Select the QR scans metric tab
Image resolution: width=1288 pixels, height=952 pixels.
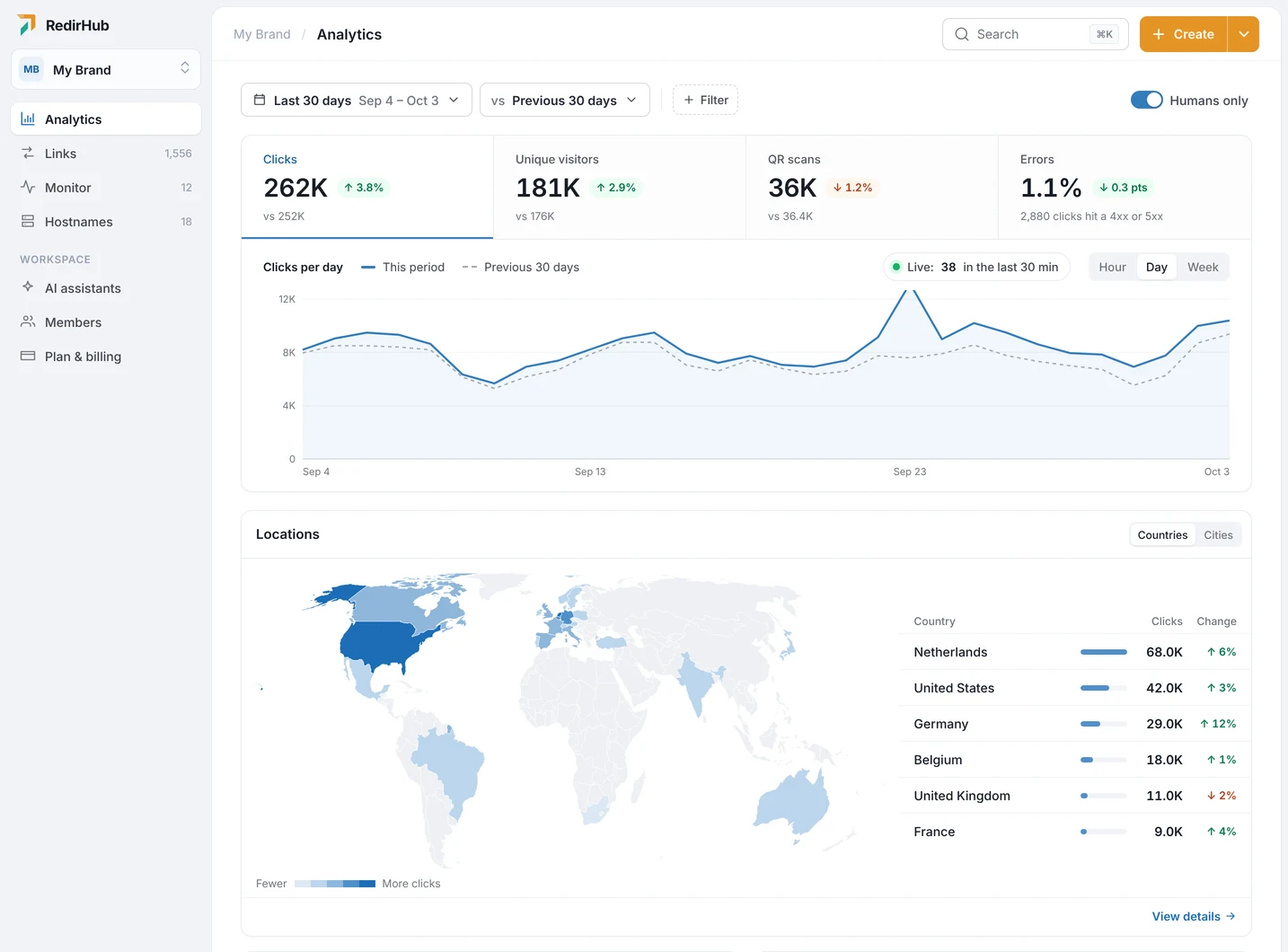pyautogui.click(x=872, y=187)
